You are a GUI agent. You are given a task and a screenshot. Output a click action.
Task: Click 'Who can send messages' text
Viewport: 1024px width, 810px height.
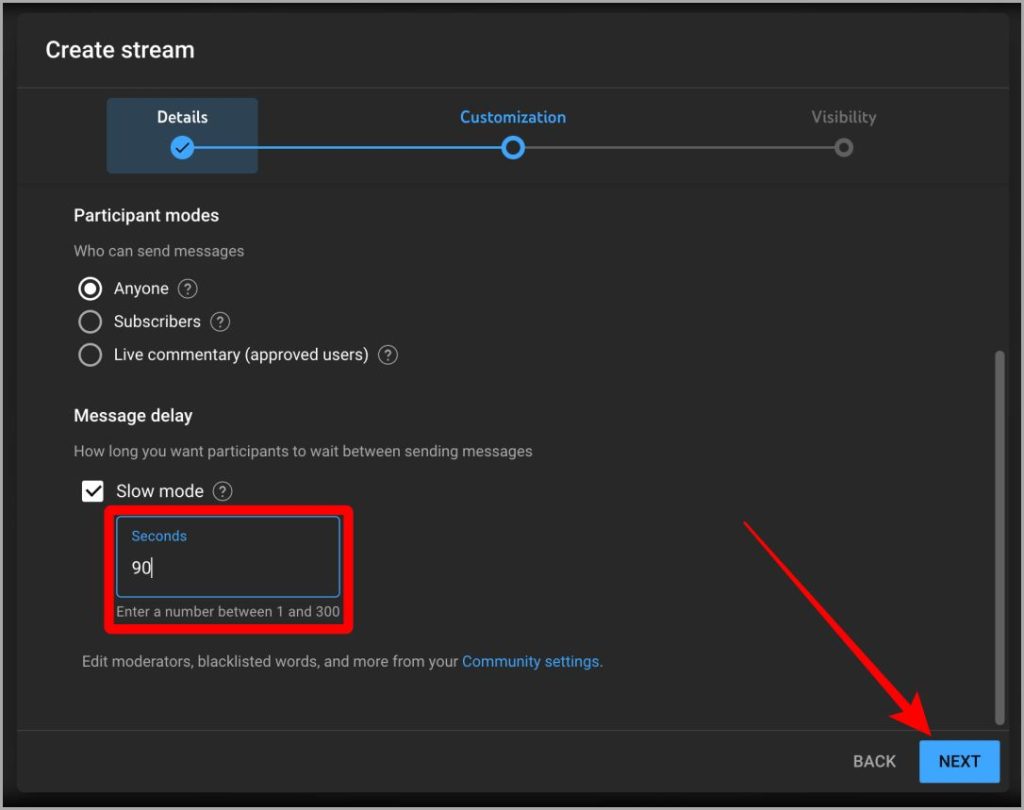point(159,251)
